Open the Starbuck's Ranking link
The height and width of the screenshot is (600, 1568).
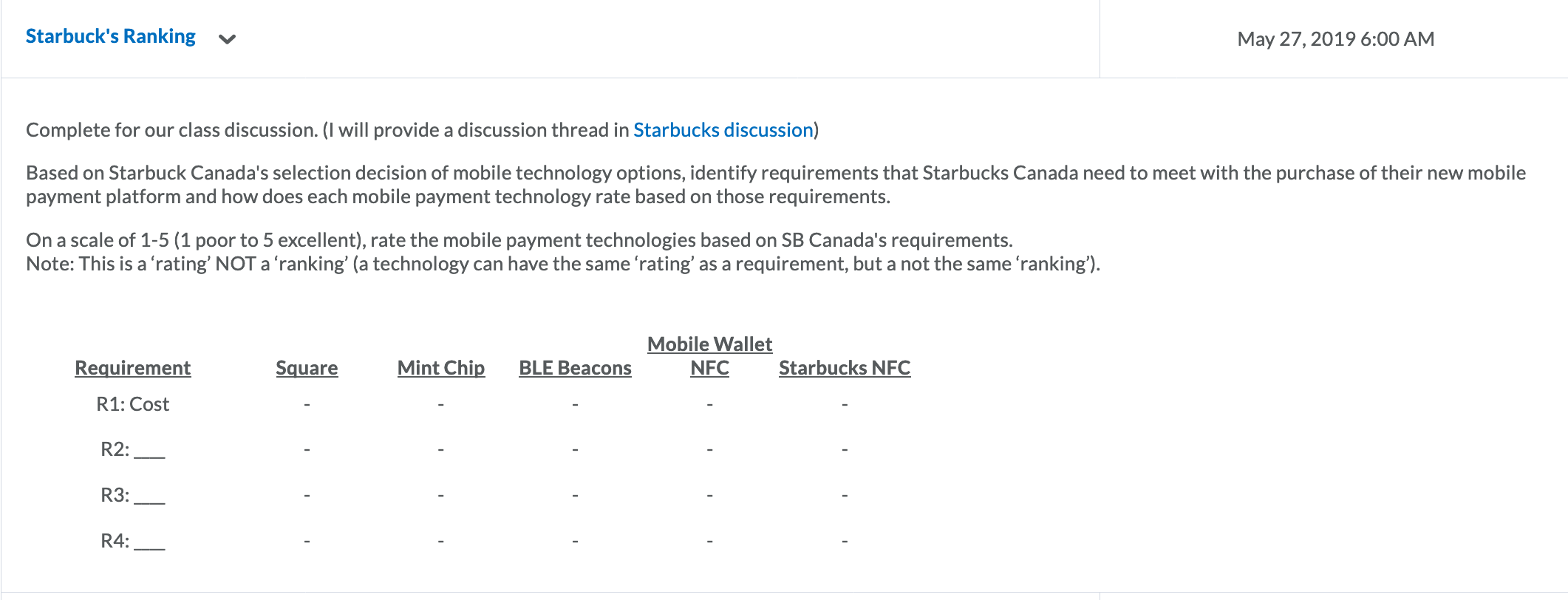tap(111, 36)
